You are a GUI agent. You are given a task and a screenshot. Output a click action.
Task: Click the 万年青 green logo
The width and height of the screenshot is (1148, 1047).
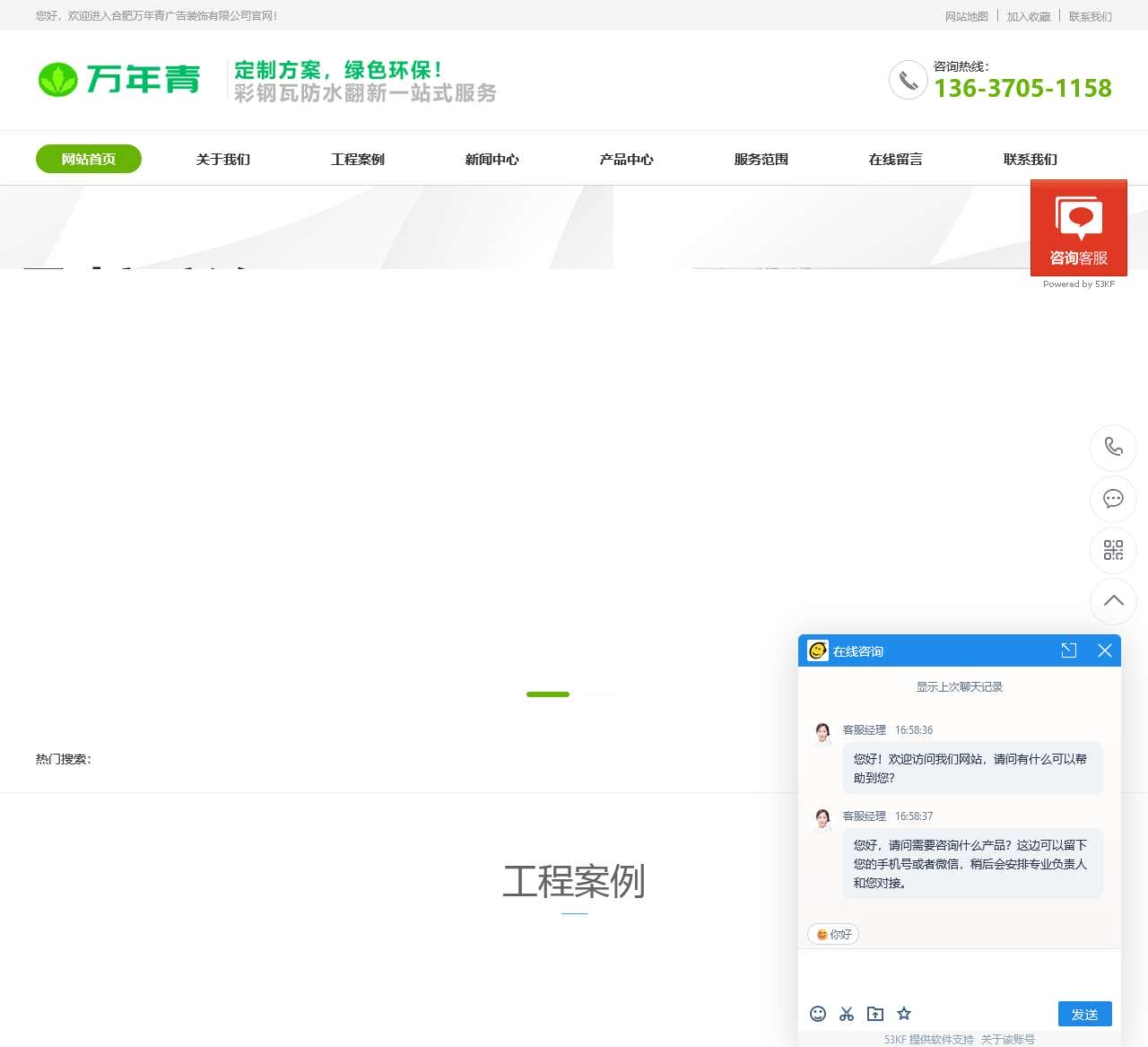pyautogui.click(x=118, y=80)
